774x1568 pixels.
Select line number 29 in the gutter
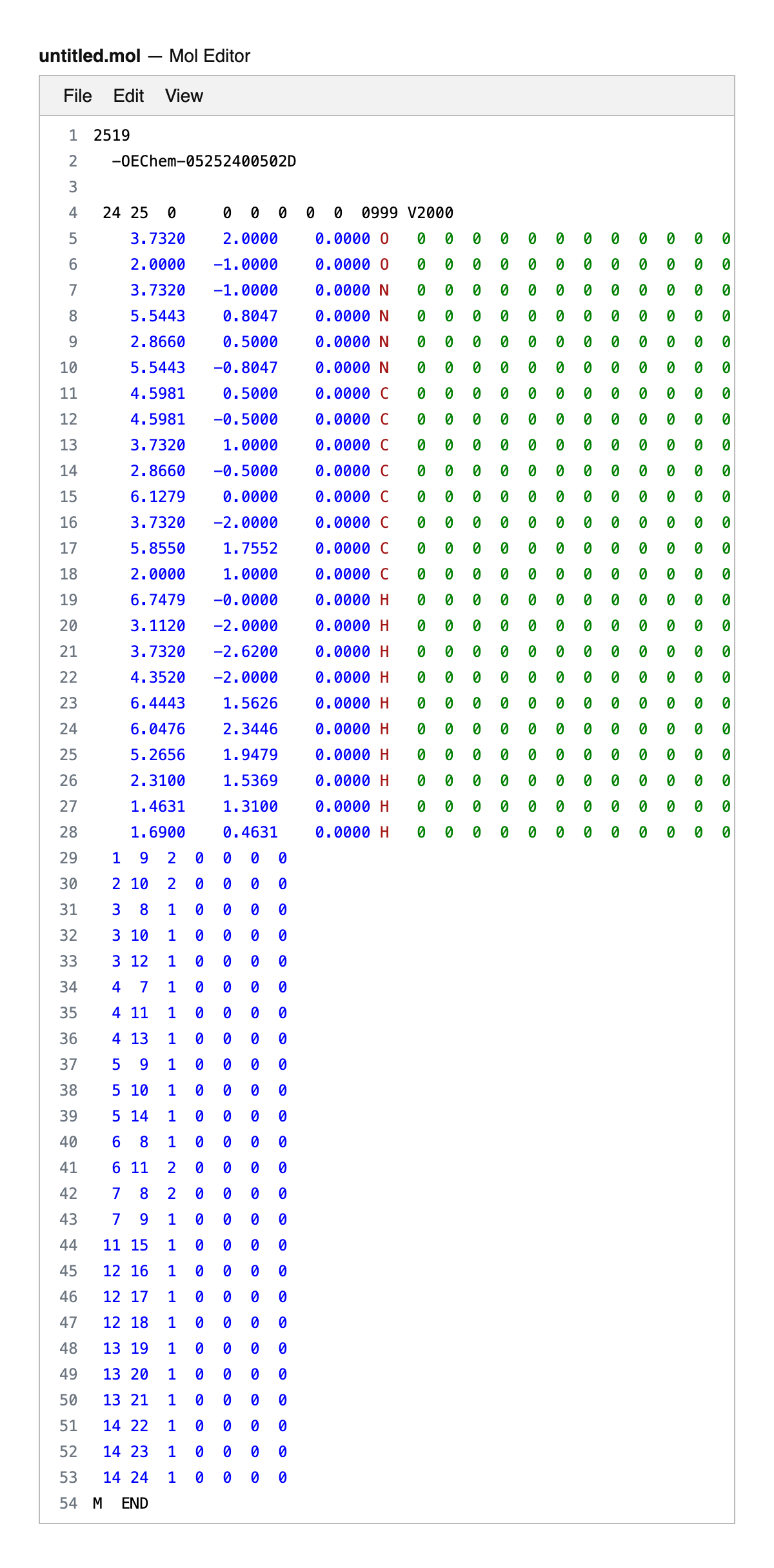click(68, 858)
